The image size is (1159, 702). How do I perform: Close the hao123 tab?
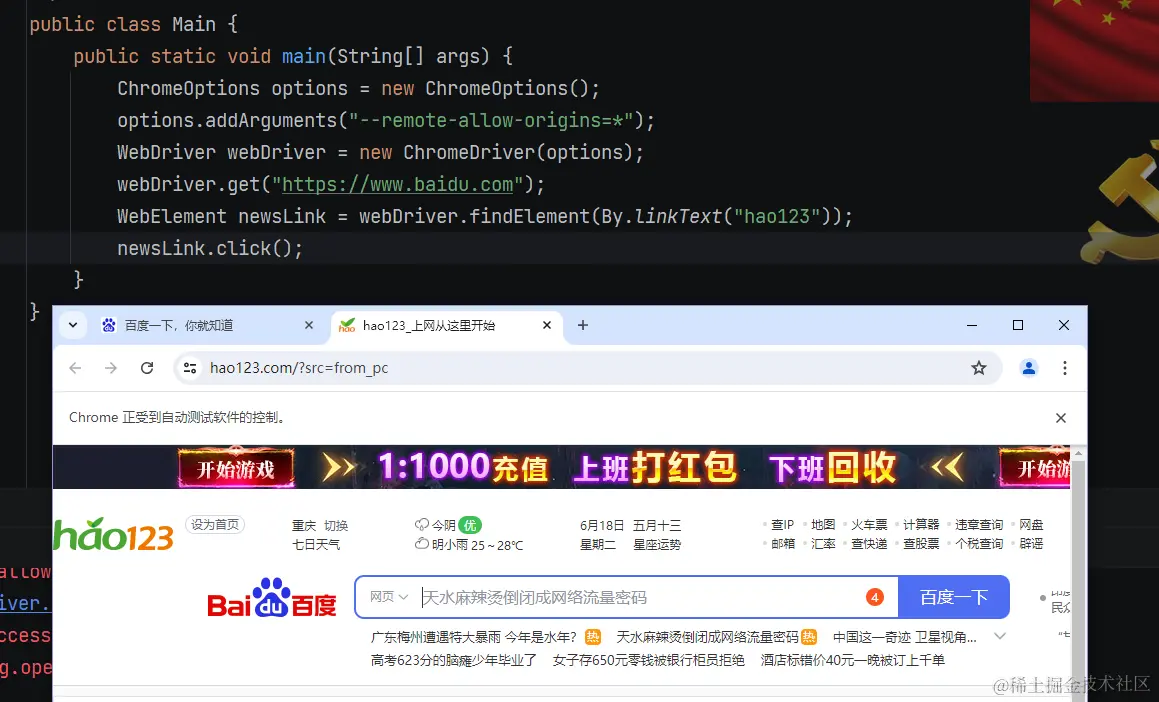[547, 325]
